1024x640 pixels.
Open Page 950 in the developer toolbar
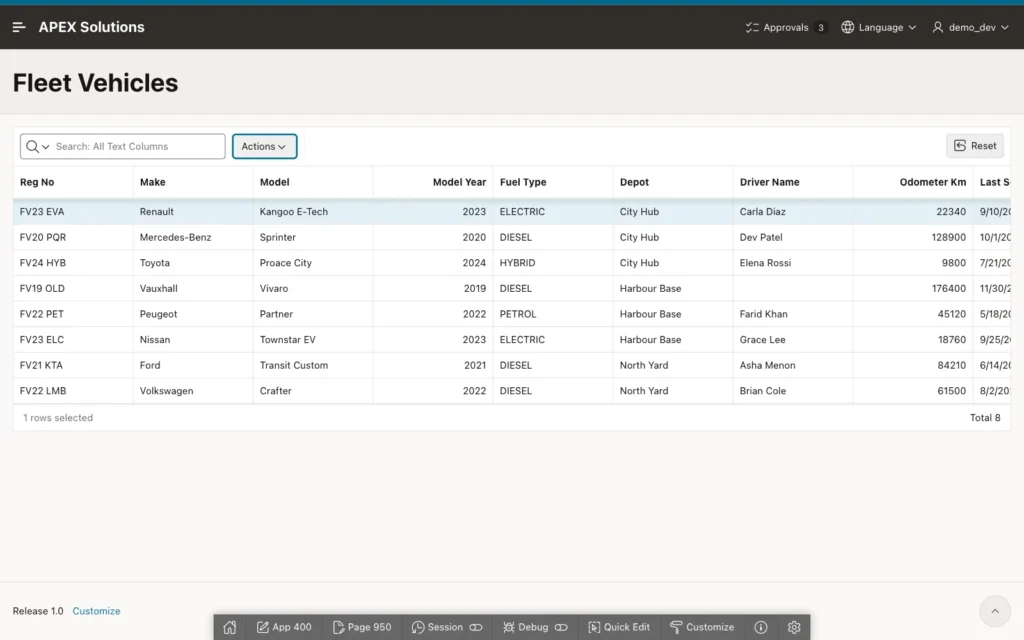[362, 627]
